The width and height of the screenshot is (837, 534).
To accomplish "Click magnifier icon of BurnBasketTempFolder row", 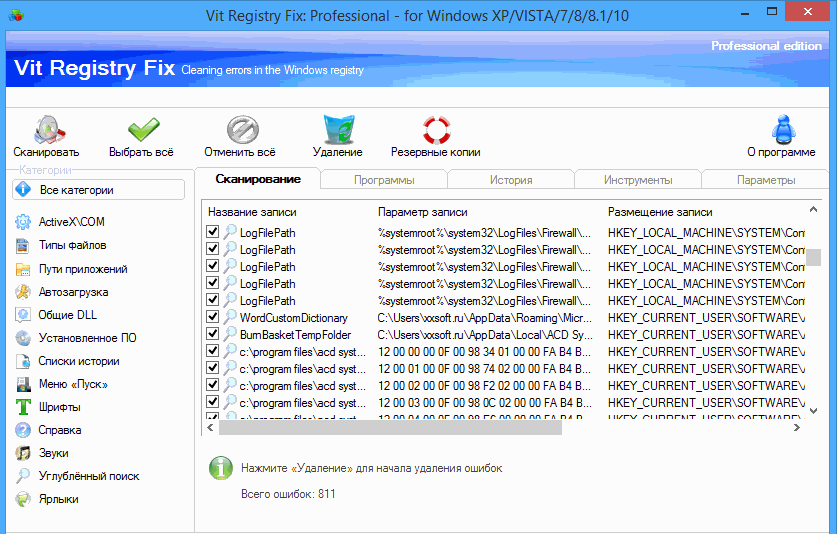I will click(x=230, y=334).
